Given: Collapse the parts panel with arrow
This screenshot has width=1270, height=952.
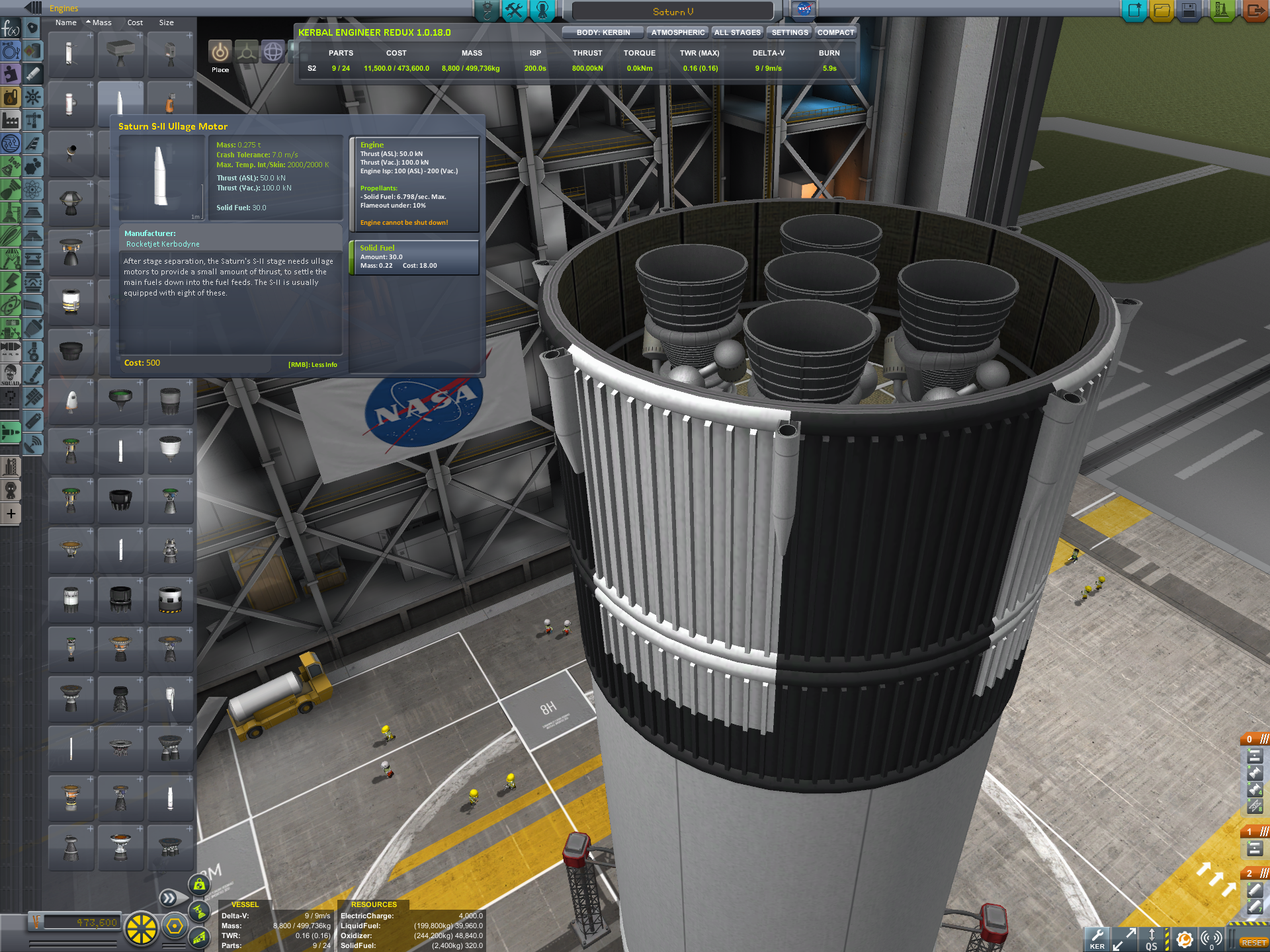Looking at the screenshot, I should (x=32, y=7).
